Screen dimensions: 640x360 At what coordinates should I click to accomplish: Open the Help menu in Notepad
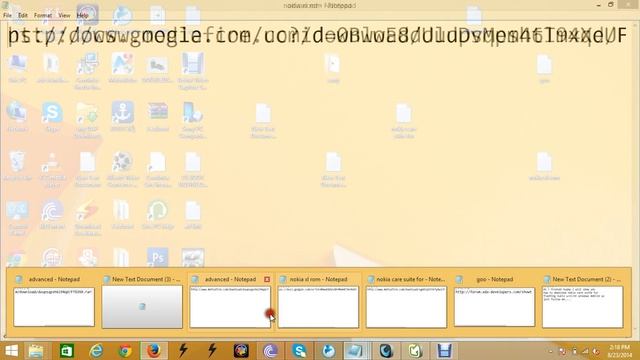[x=82, y=16]
